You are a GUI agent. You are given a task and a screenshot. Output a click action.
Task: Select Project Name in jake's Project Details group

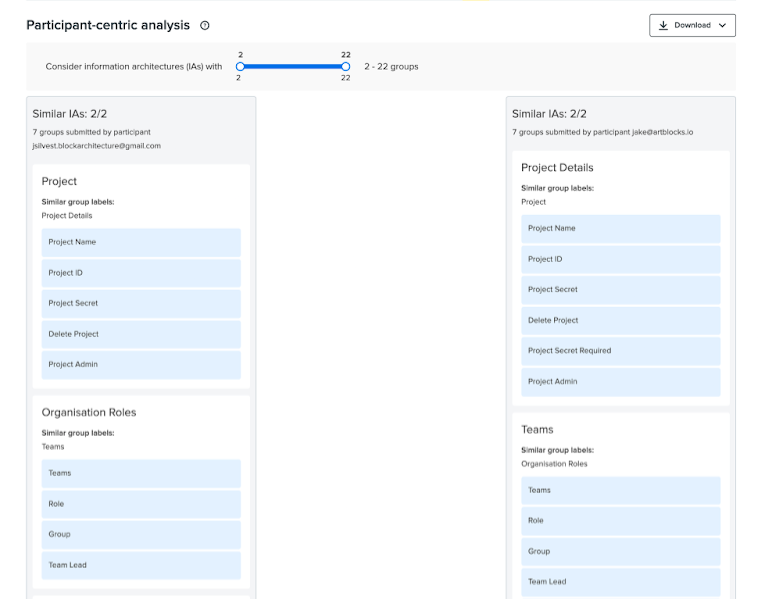pos(621,229)
